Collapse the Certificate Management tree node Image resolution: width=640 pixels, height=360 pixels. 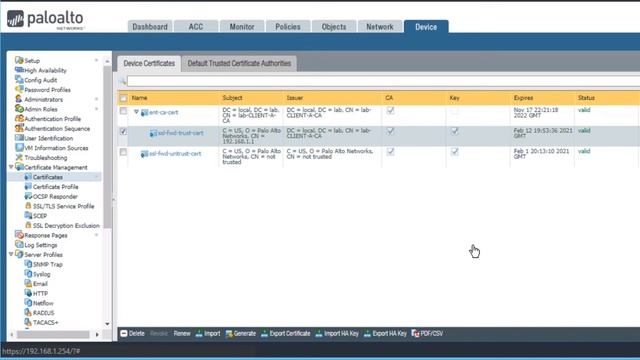click(11, 167)
